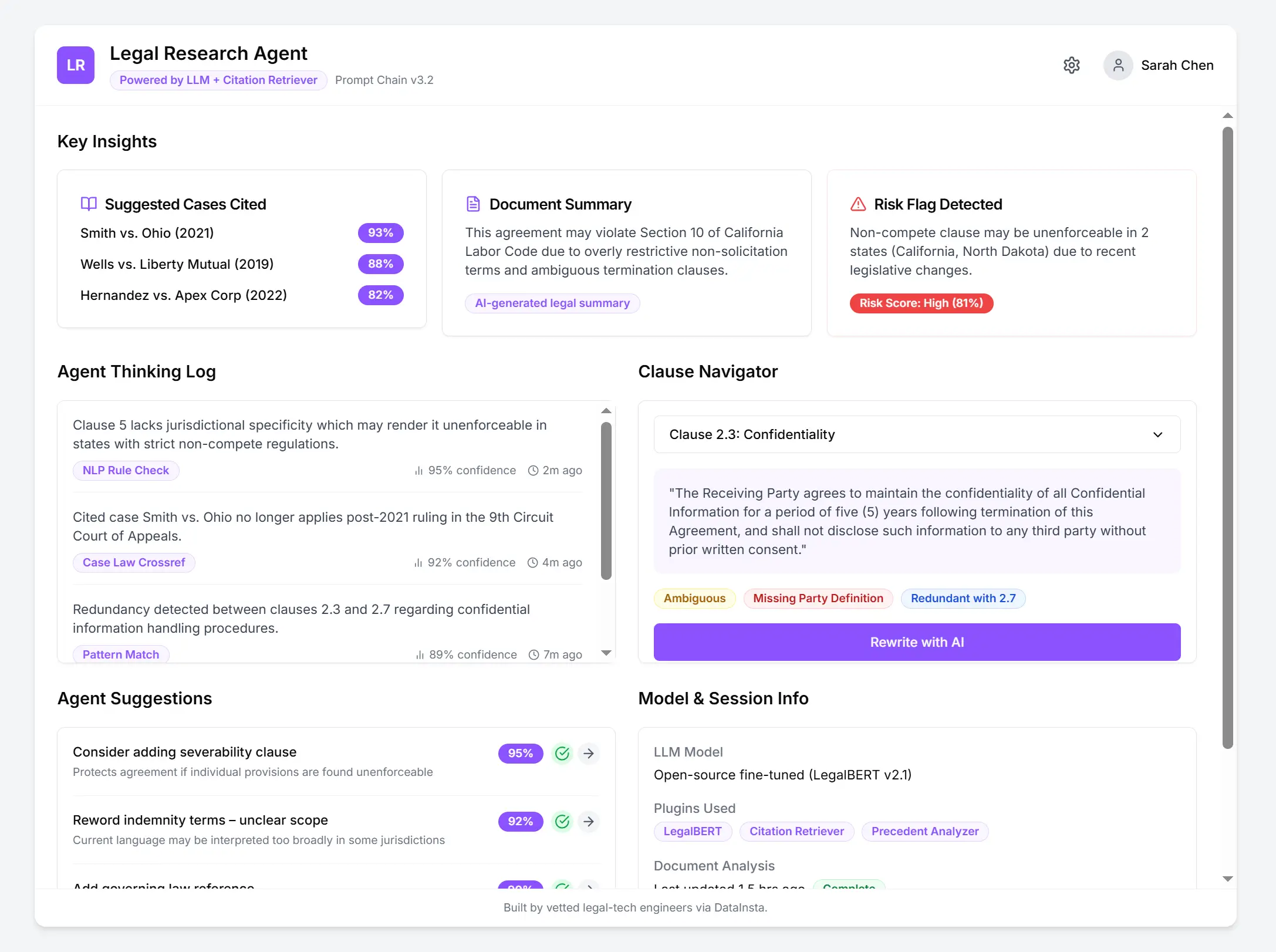Click the book icon beside Suggested Cases Cited

(89, 204)
